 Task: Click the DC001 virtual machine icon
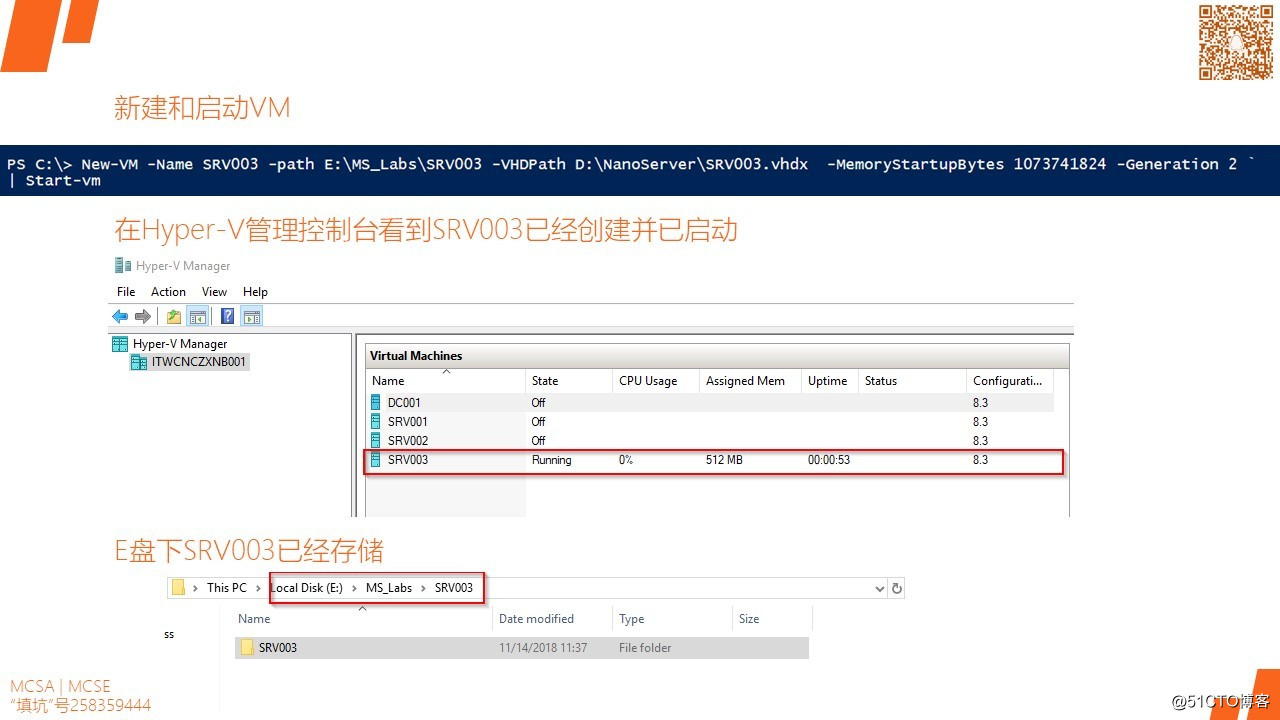point(376,402)
